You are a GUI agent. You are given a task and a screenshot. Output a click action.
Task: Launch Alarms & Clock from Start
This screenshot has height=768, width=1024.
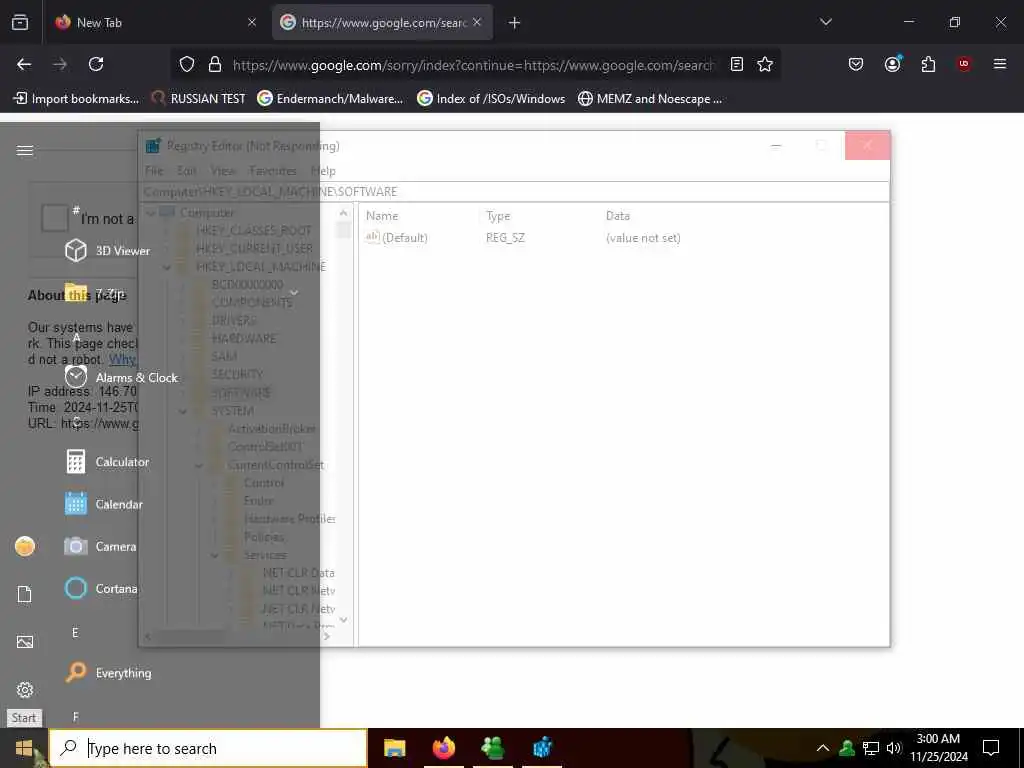(x=121, y=377)
